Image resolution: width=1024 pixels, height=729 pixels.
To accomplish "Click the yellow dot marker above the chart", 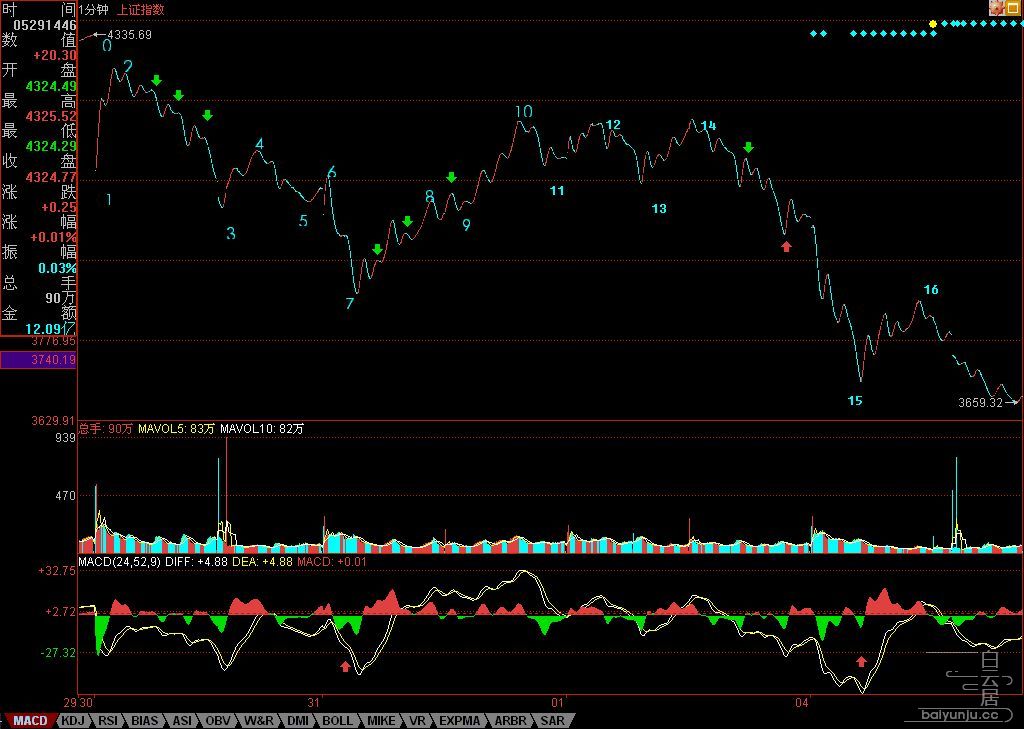I will click(x=933, y=24).
